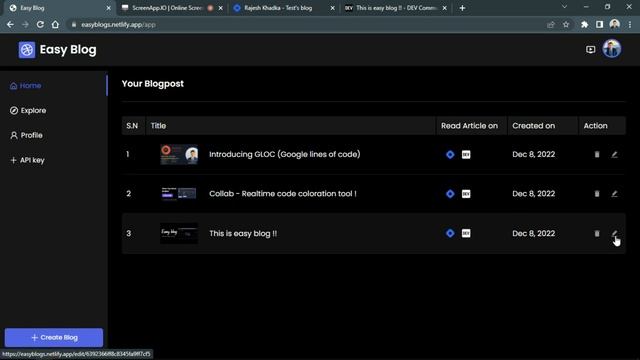Click title Introducing GLOC (Google lines of code)

[x=285, y=154]
